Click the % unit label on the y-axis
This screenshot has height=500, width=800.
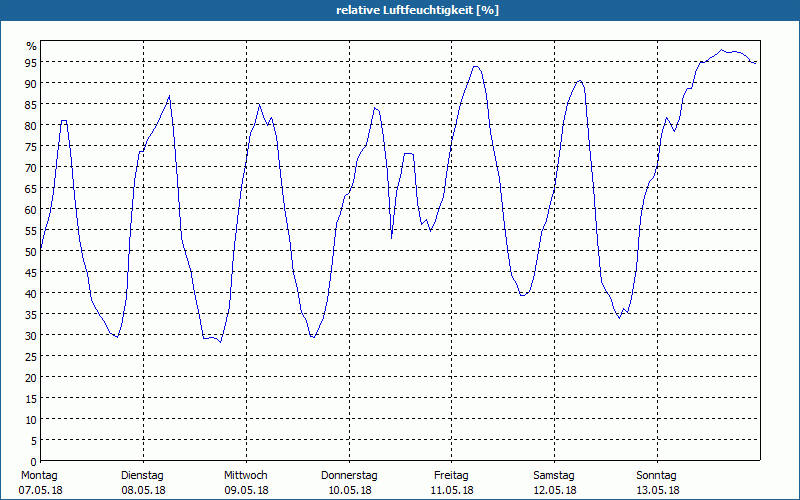tap(32, 46)
